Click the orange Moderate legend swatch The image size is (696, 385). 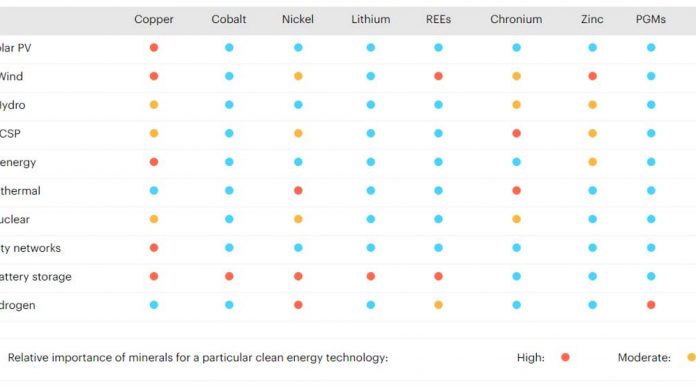tap(692, 357)
